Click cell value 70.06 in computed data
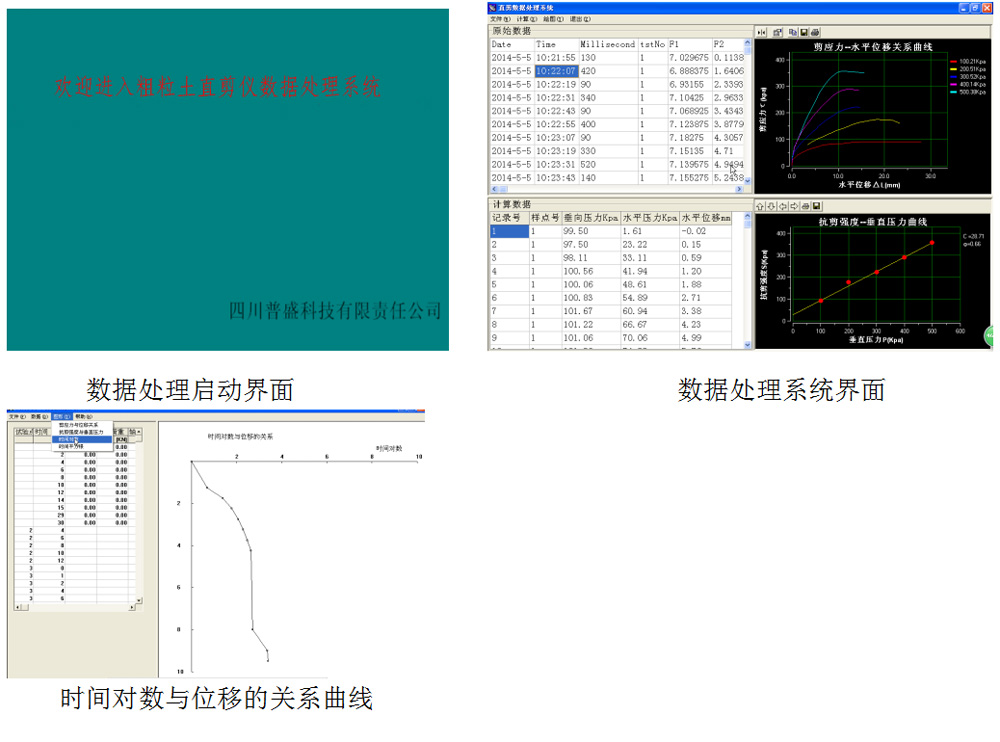The width and height of the screenshot is (1000, 742). pyautogui.click(x=650, y=338)
